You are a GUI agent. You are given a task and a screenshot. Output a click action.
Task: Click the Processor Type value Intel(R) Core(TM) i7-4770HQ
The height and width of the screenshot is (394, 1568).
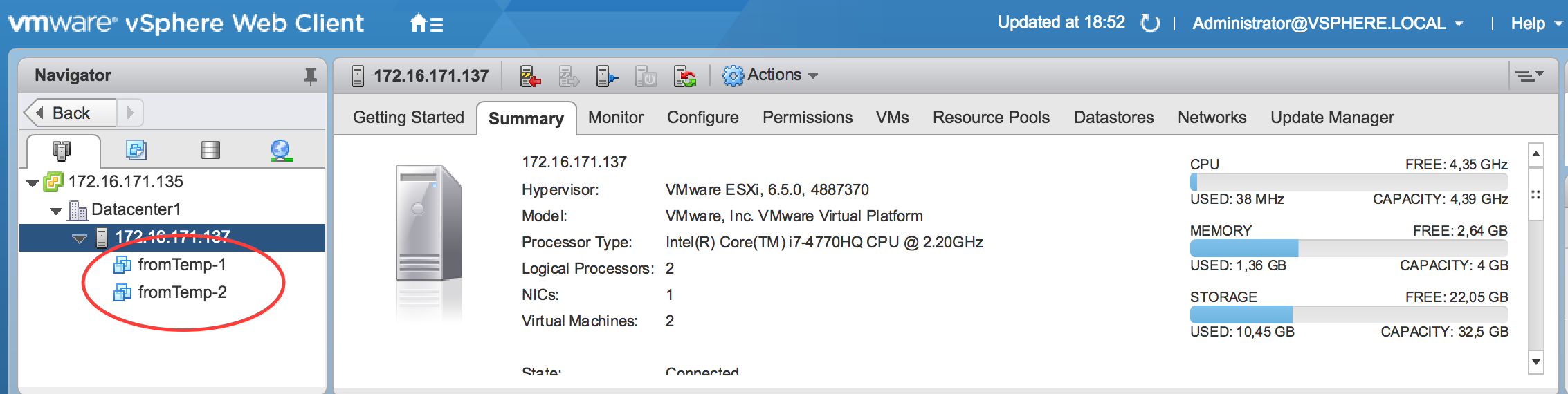[x=824, y=242]
